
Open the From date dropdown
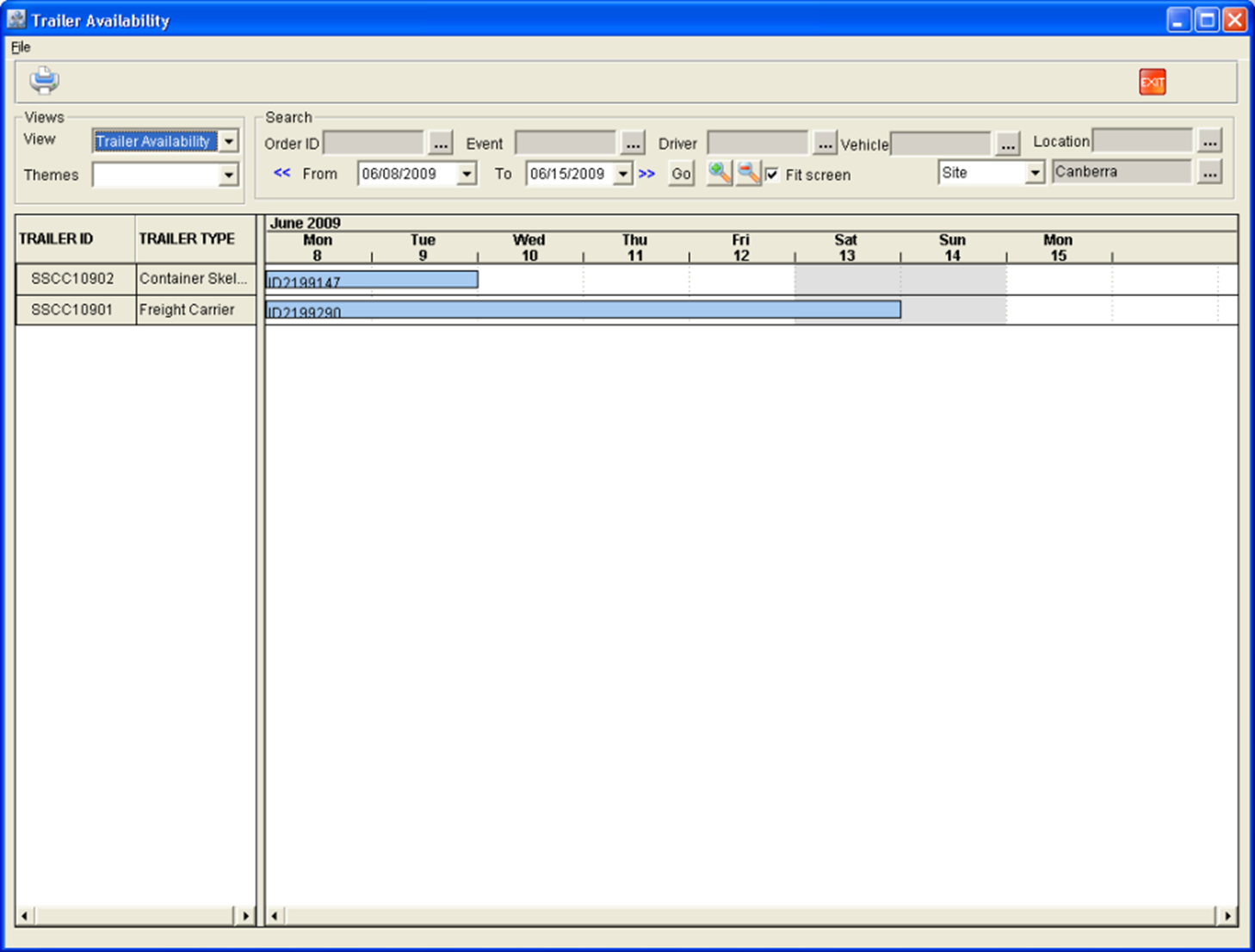pyautogui.click(x=467, y=174)
